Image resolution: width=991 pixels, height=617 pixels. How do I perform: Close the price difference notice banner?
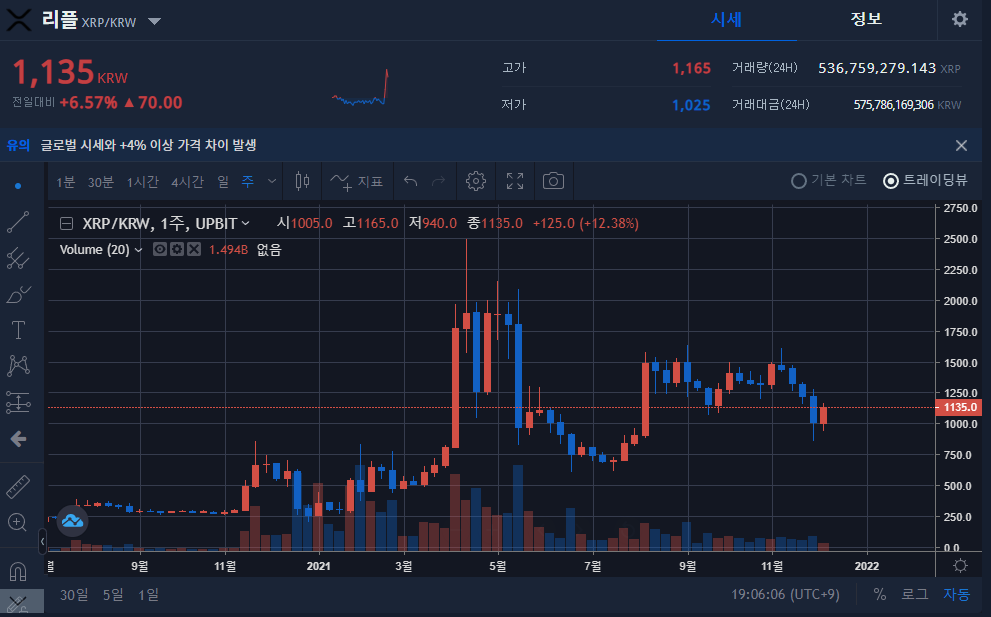[x=961, y=145]
